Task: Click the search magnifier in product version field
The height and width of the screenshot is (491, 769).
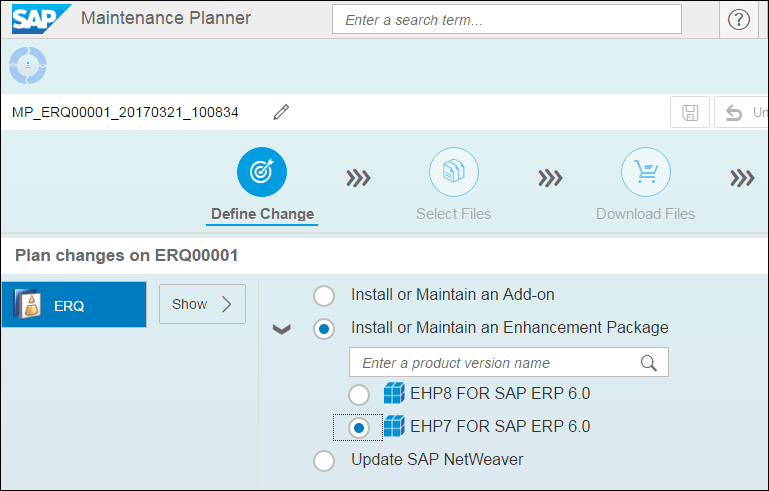Action: click(x=648, y=363)
